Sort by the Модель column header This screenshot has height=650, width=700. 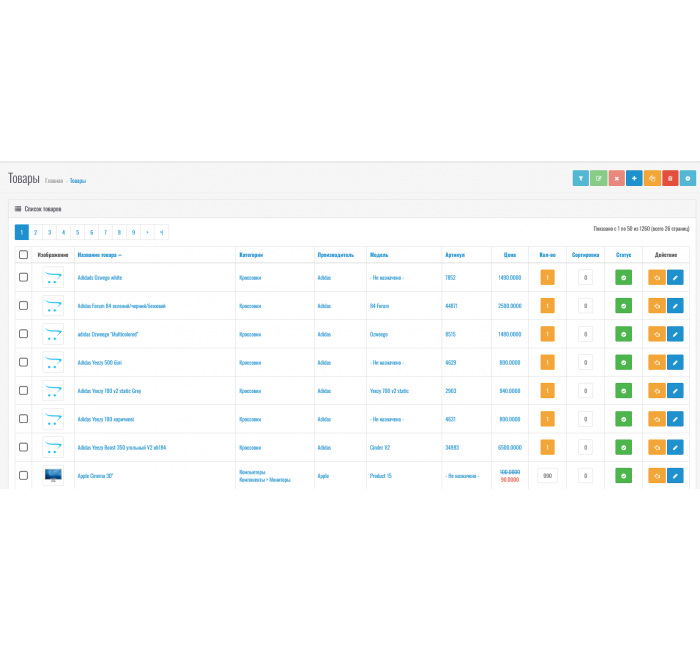pyautogui.click(x=379, y=255)
